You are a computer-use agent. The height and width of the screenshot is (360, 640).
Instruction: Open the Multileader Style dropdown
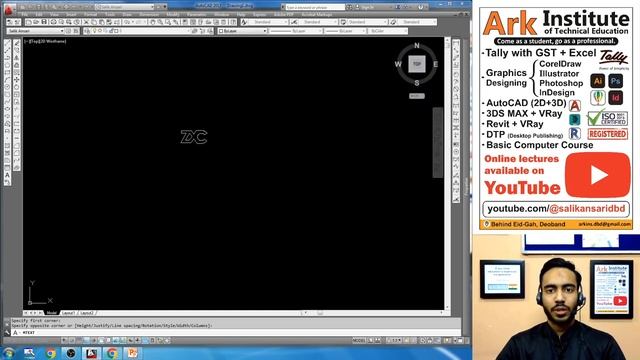(417, 22)
